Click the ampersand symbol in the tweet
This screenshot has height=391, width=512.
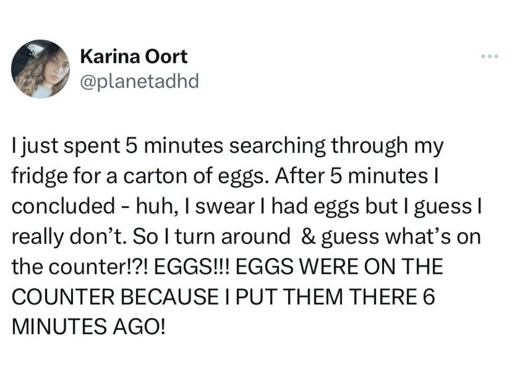(307, 237)
